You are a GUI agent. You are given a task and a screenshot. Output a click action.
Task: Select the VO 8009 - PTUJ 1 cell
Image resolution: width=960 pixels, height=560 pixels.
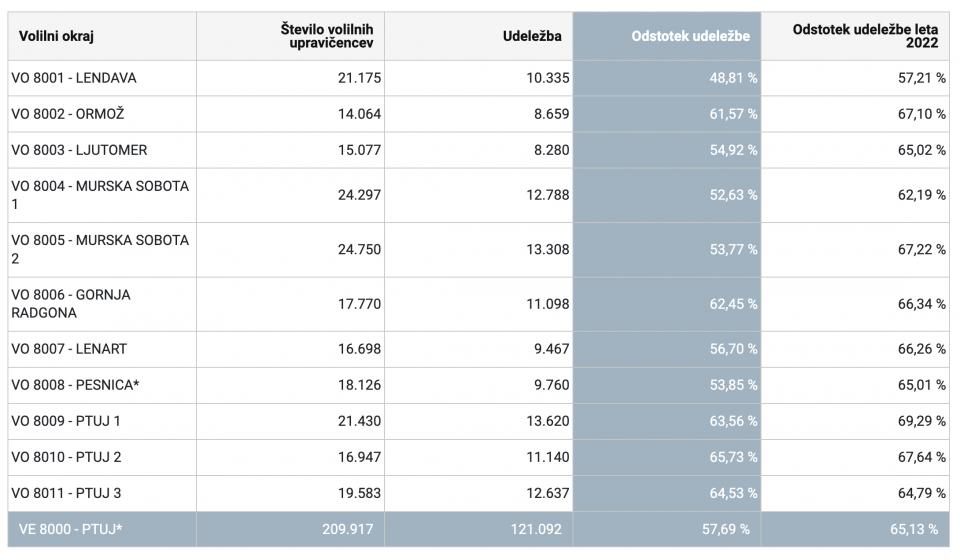pyautogui.click(x=66, y=421)
